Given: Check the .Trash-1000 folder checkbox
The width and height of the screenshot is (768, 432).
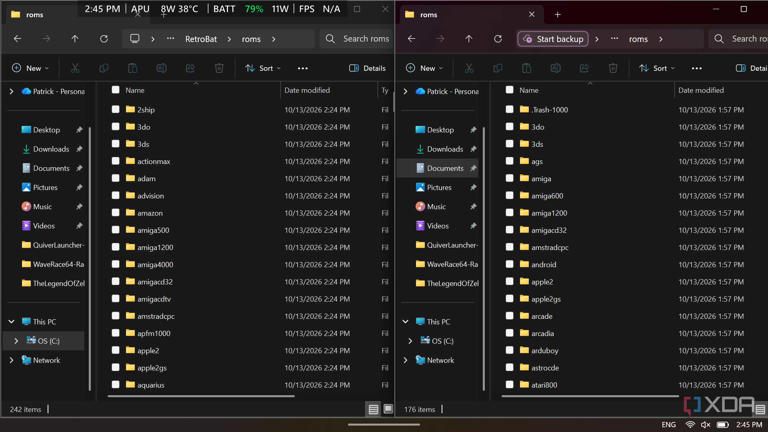Looking at the screenshot, I should click(509, 109).
